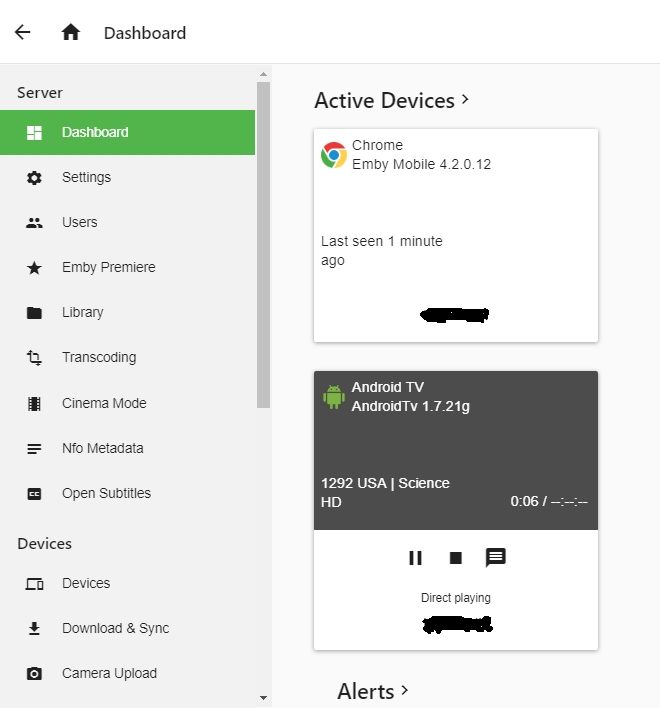Viewport: 660px width, 708px height.
Task: Click the Transcoding crop-rotate icon
Action: (x=34, y=358)
